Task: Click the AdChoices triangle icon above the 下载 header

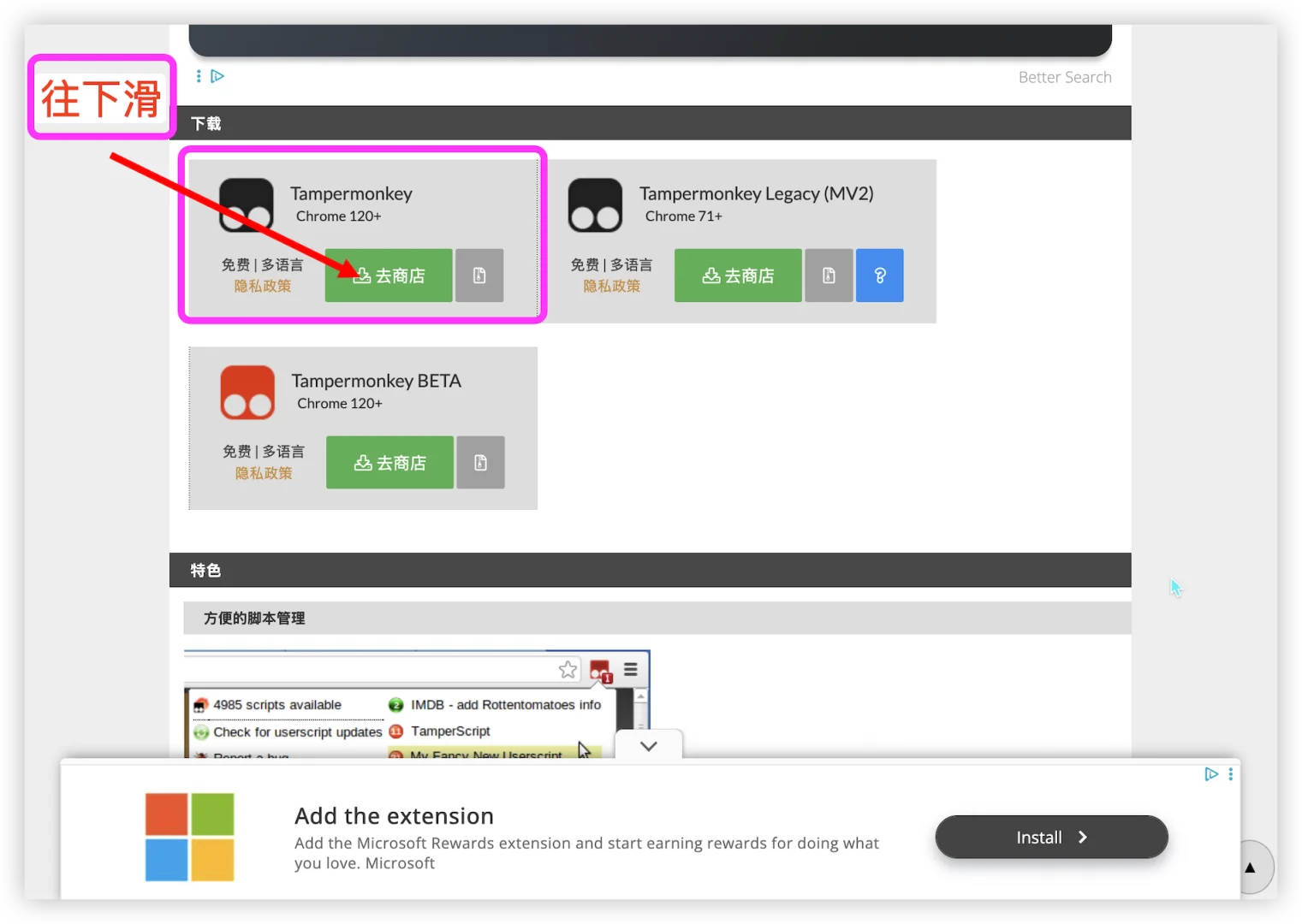Action: [x=217, y=76]
